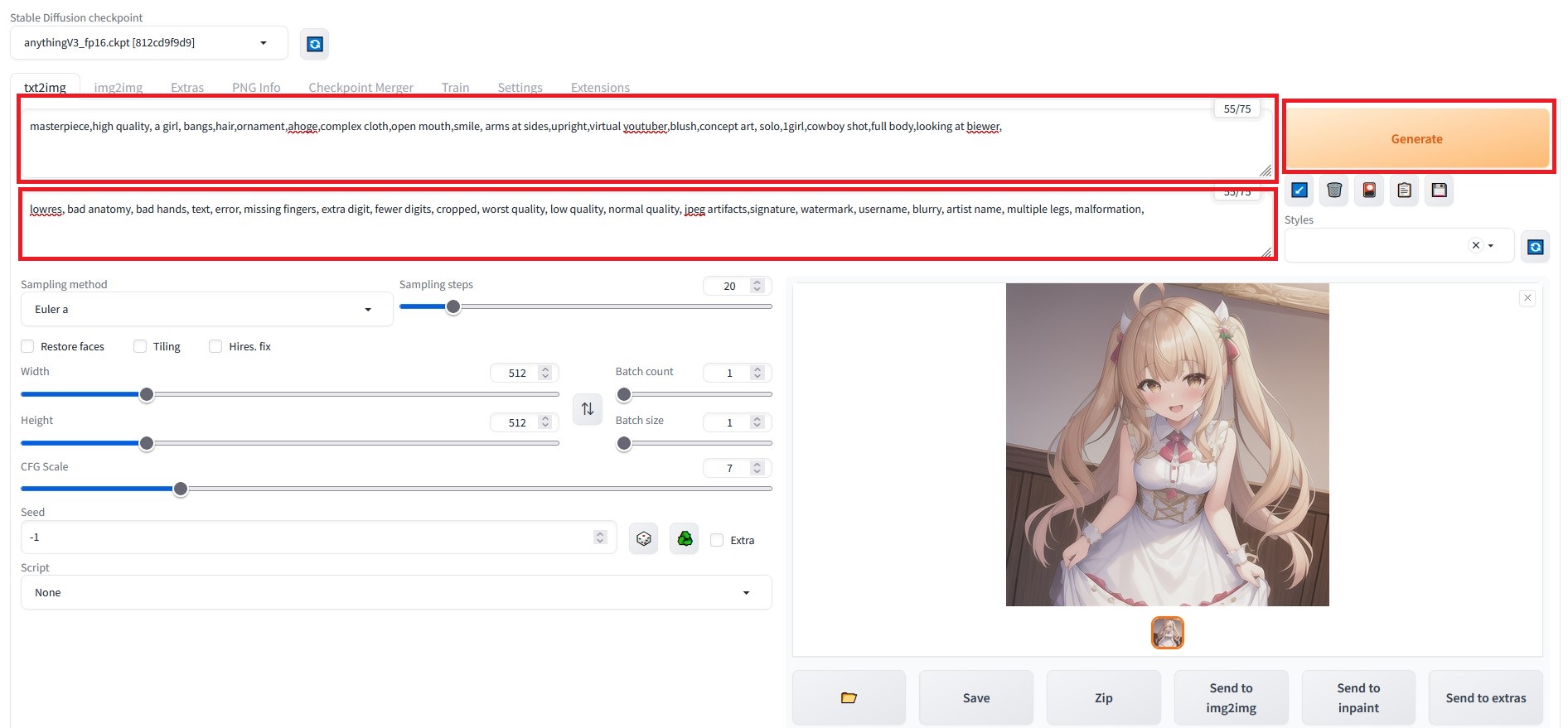Viewport: 1568px width, 728px height.
Task: Expand the Script dropdown
Action: point(395,593)
